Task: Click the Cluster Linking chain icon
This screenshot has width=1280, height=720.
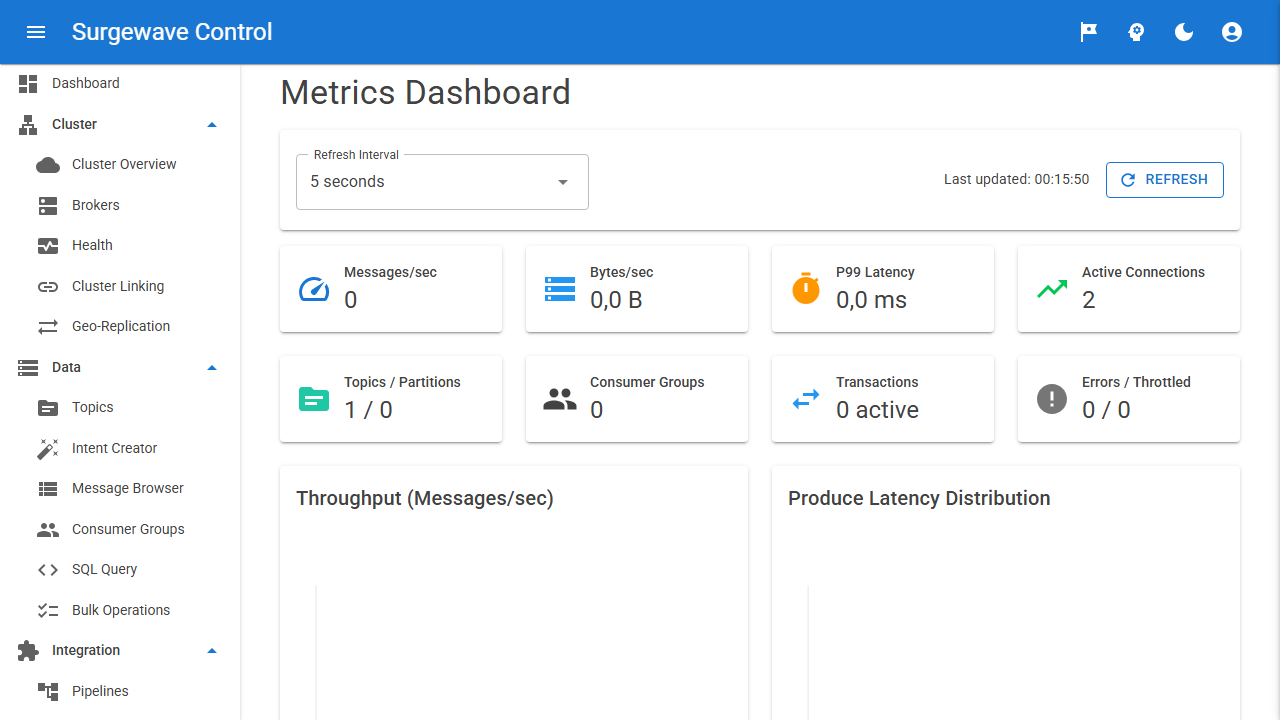Action: (x=48, y=287)
